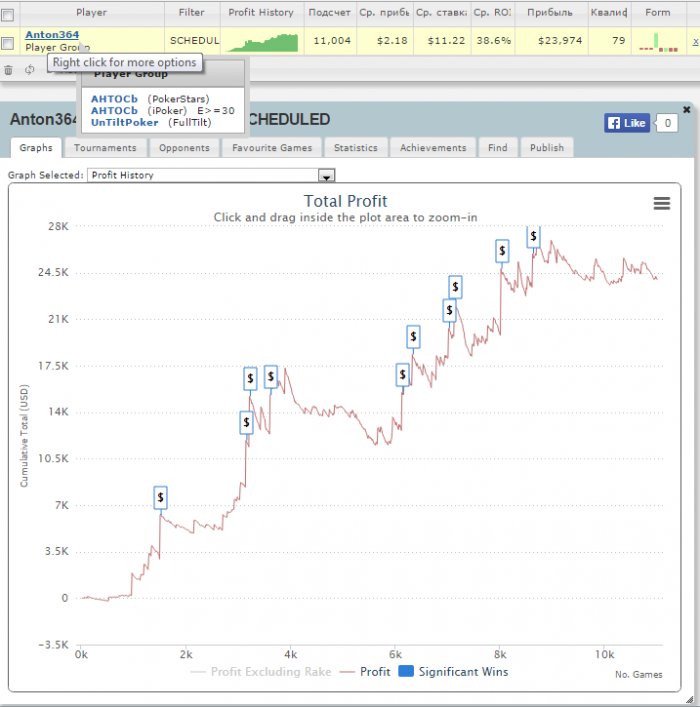
Task: Click the topmost $ marker near 28K
Action: [534, 236]
